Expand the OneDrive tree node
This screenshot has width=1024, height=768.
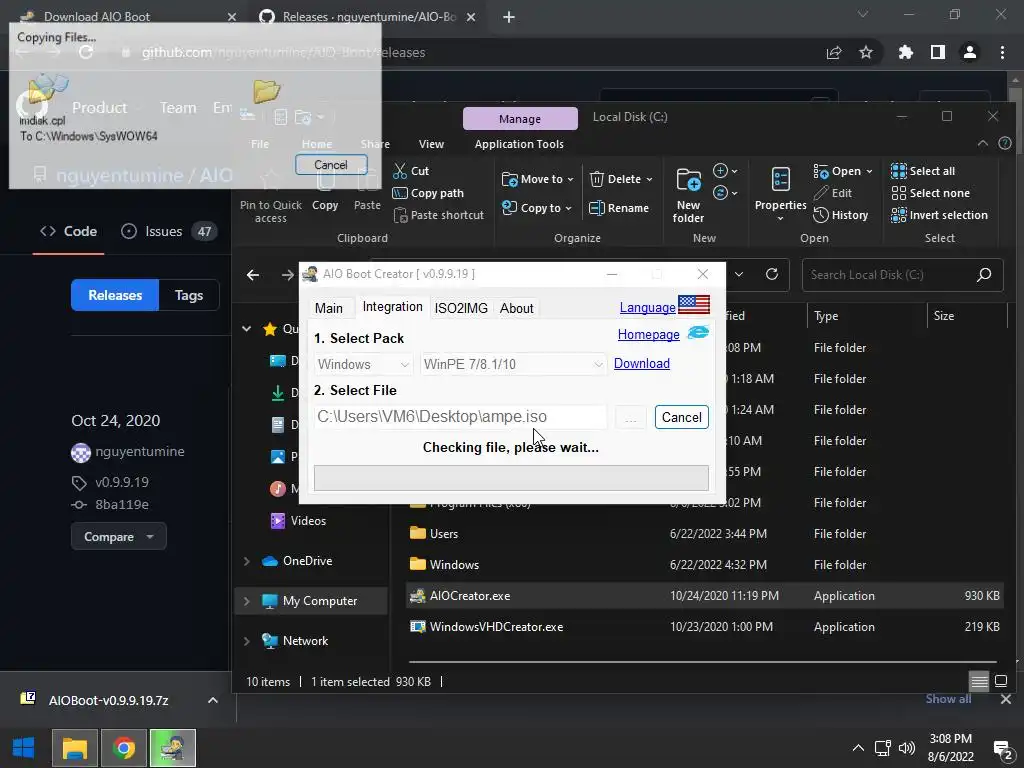click(247, 561)
